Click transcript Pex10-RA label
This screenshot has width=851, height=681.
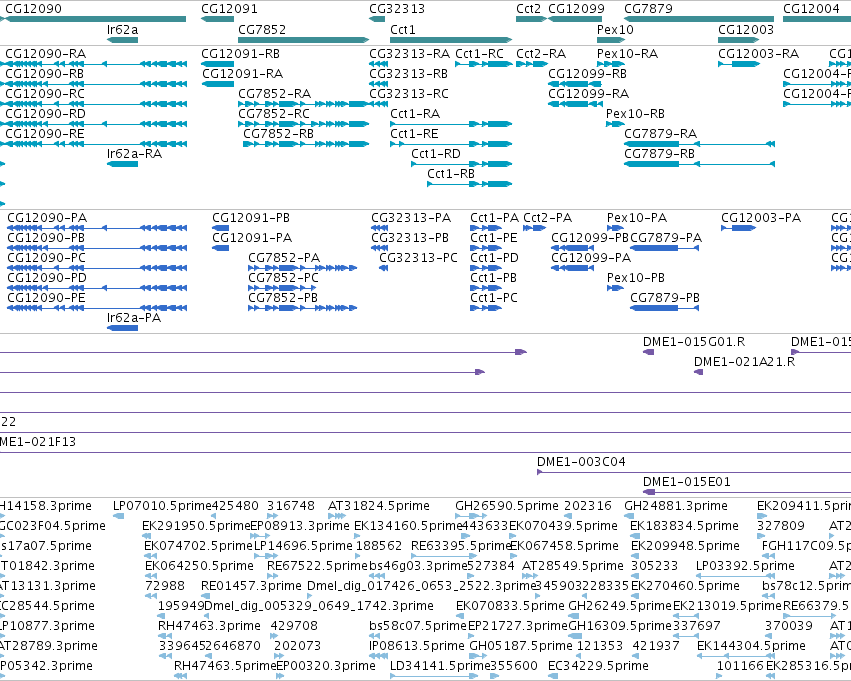tap(627, 54)
